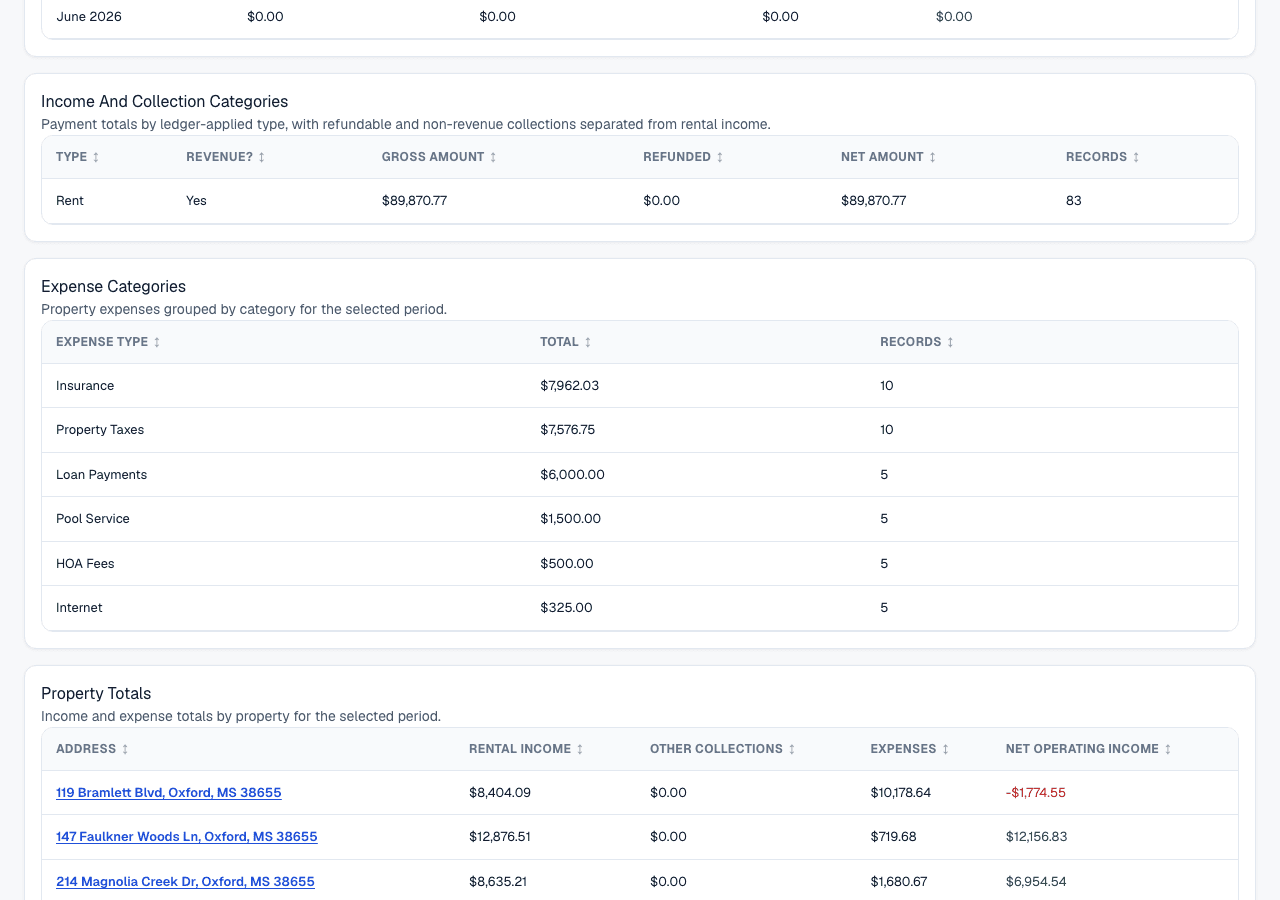Open 214 Magnolia Creek Dr property link
This screenshot has width=1280, height=900.
(185, 882)
